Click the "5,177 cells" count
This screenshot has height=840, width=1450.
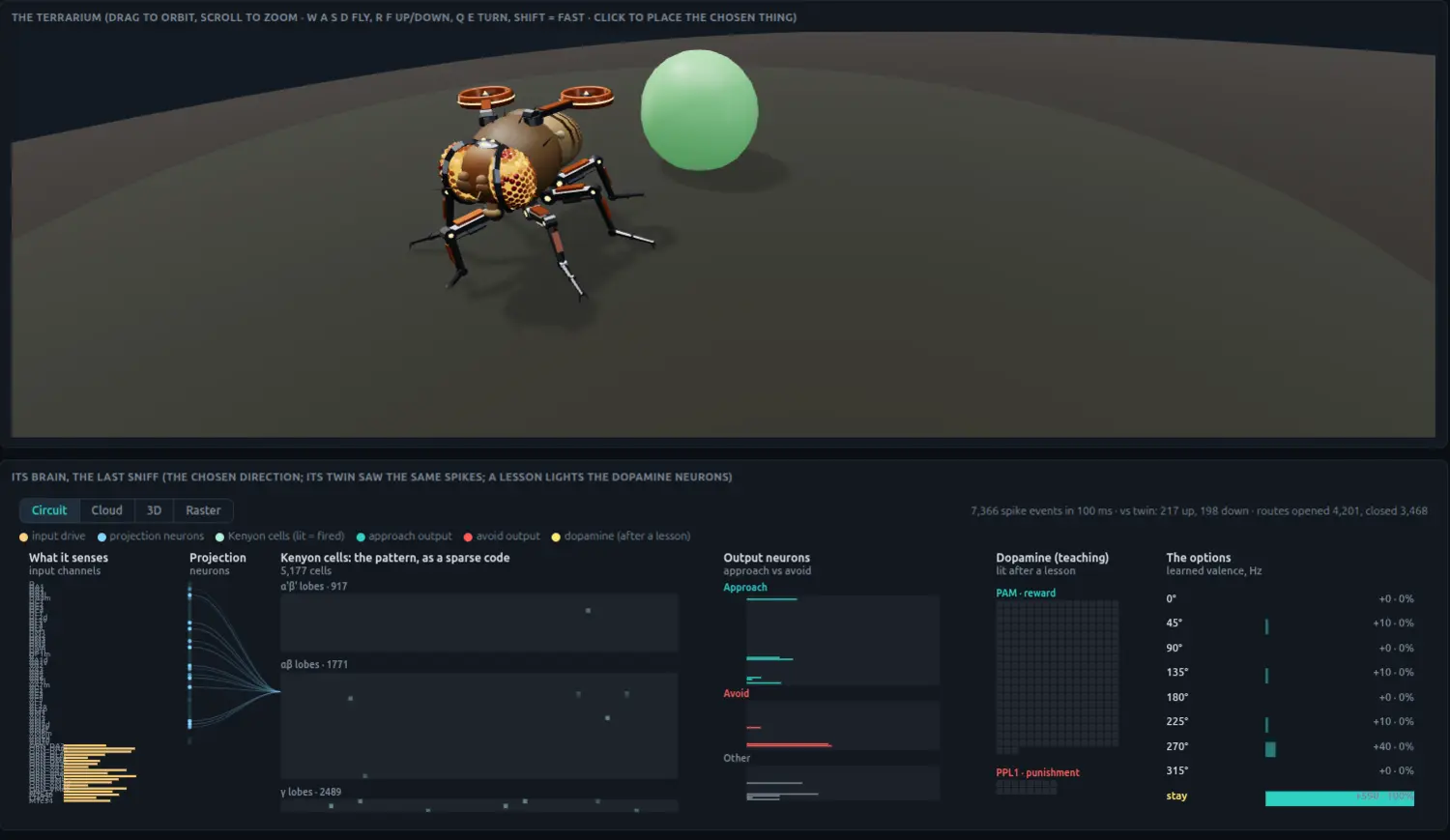point(305,571)
